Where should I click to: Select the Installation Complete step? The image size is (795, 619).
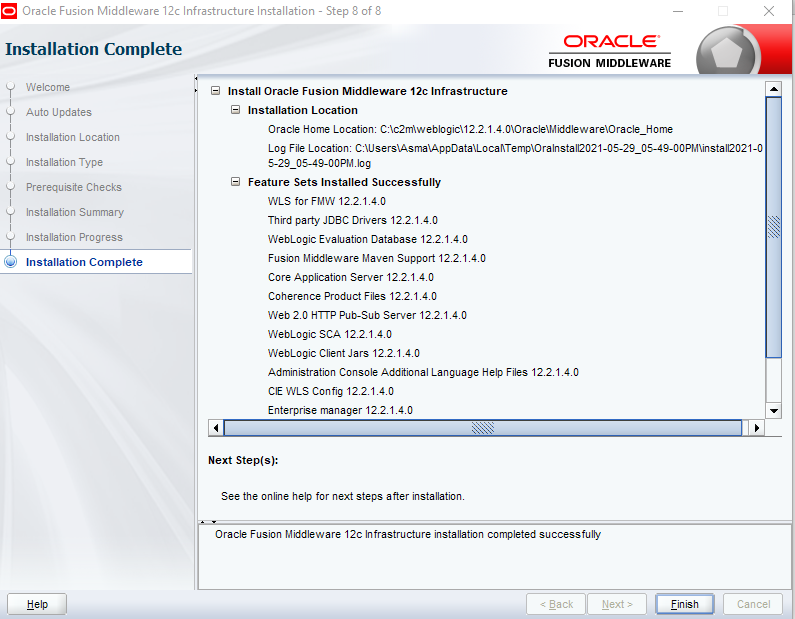[84, 262]
